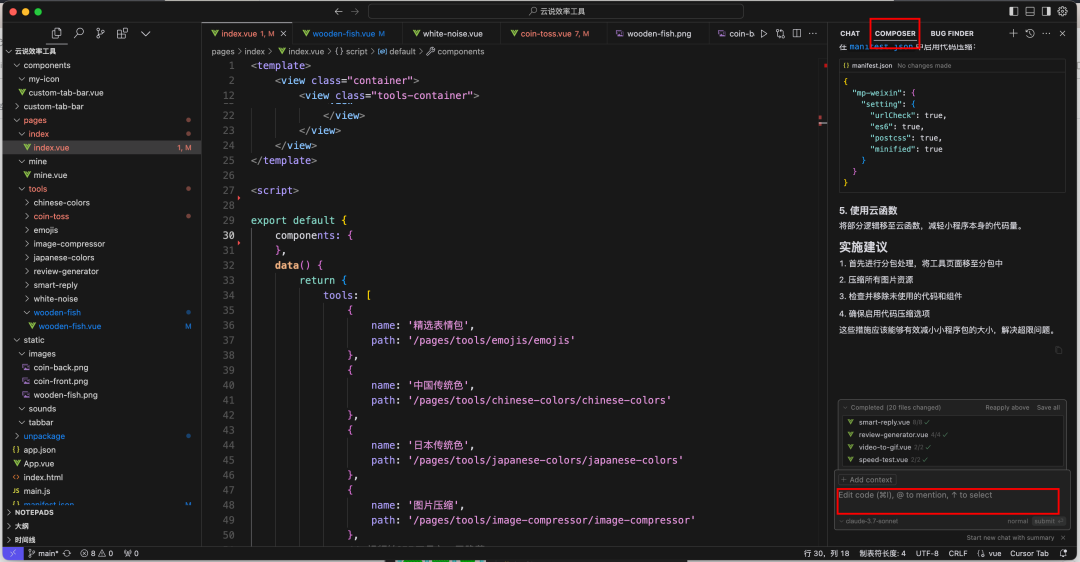
Task: Open errors and warnings status item
Action: (x=96, y=554)
